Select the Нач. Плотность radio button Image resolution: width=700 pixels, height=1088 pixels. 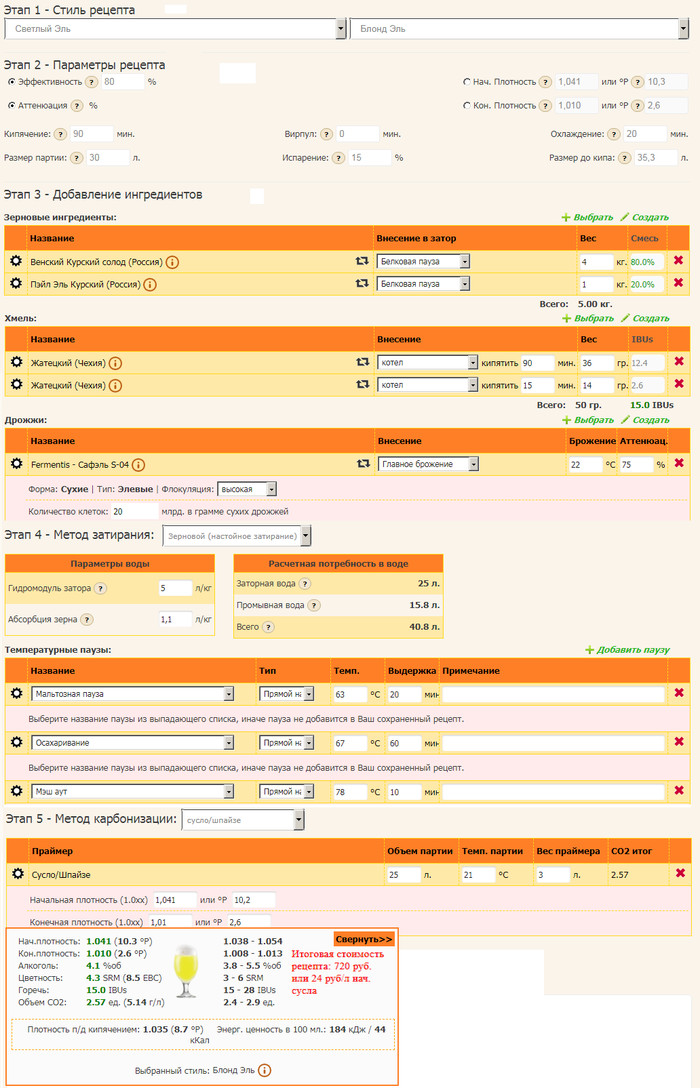467,82
